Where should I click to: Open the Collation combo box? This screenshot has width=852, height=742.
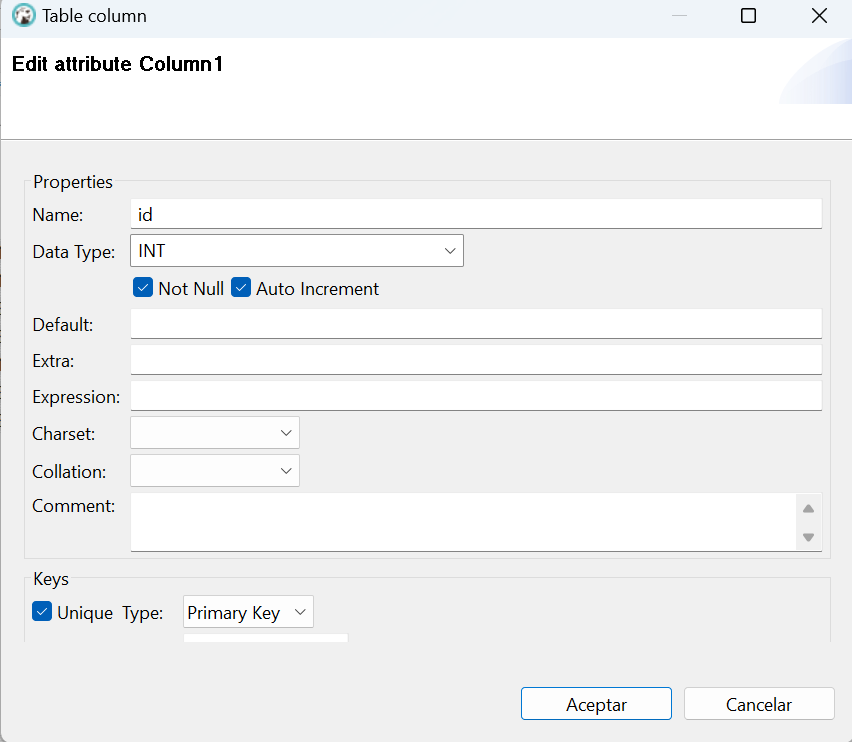(215, 470)
